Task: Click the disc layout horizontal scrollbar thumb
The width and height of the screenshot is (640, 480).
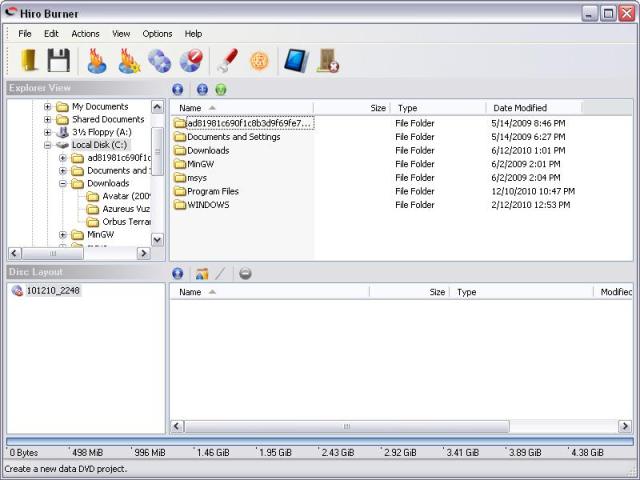Action: coord(347,427)
